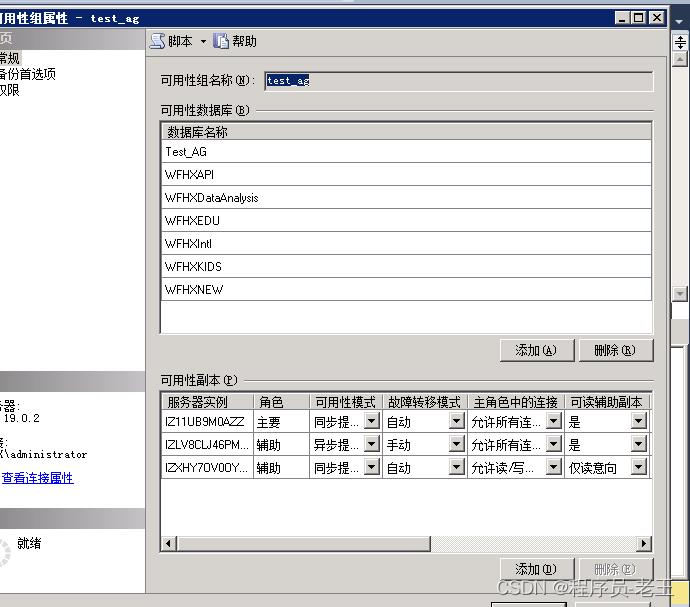Select the WFHXKIDS database row
The image size is (690, 607).
pos(405,267)
